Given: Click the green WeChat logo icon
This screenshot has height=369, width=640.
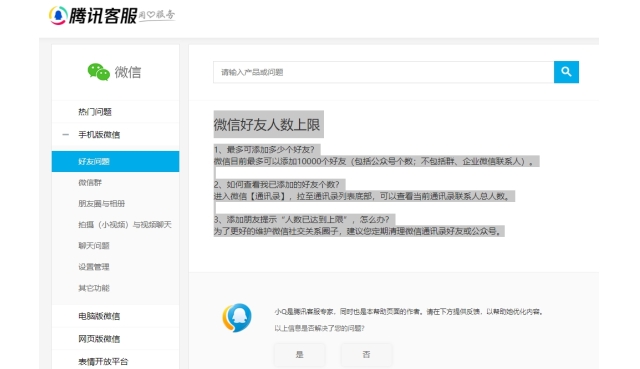Looking at the screenshot, I should pyautogui.click(x=98, y=72).
